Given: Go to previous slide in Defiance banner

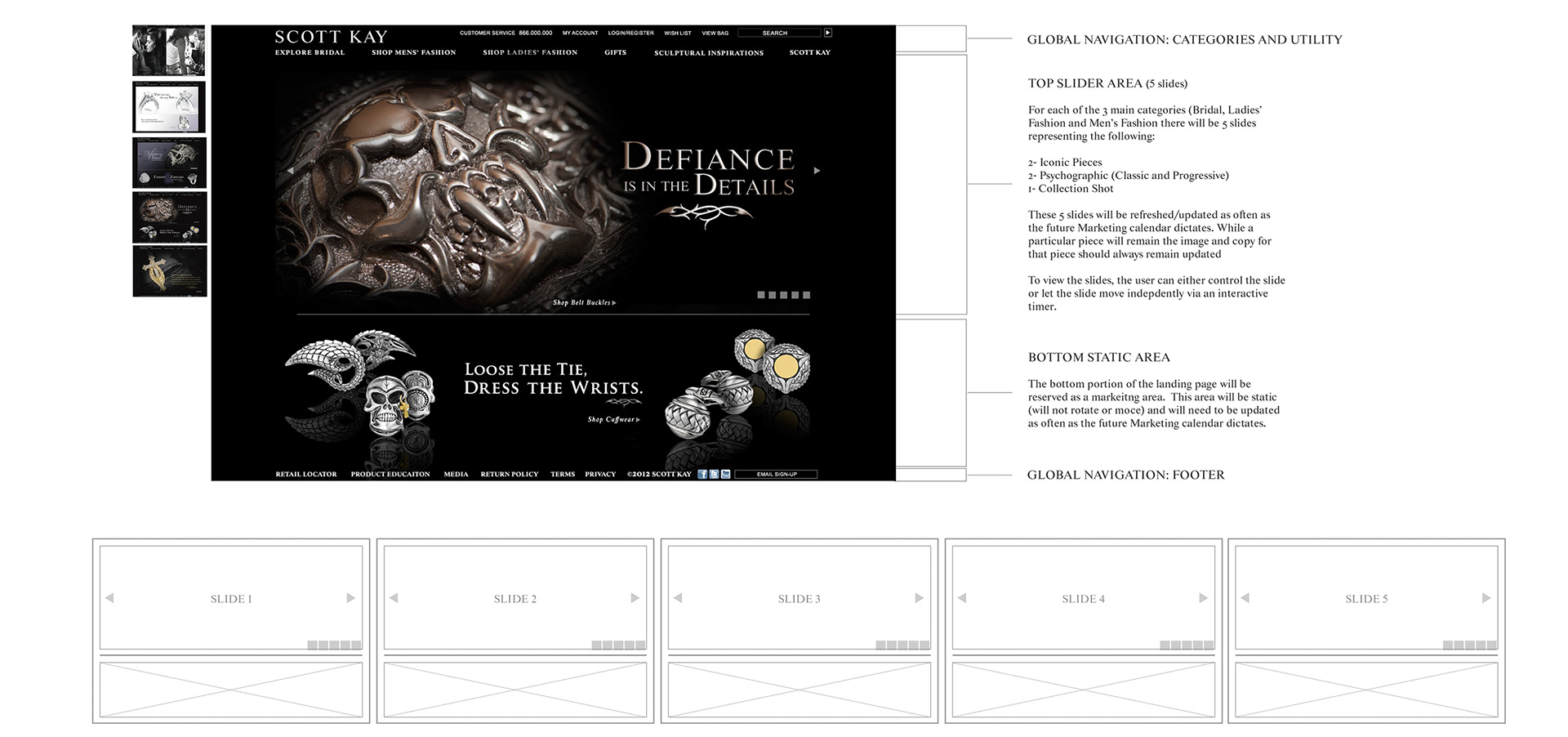Looking at the screenshot, I should [290, 171].
